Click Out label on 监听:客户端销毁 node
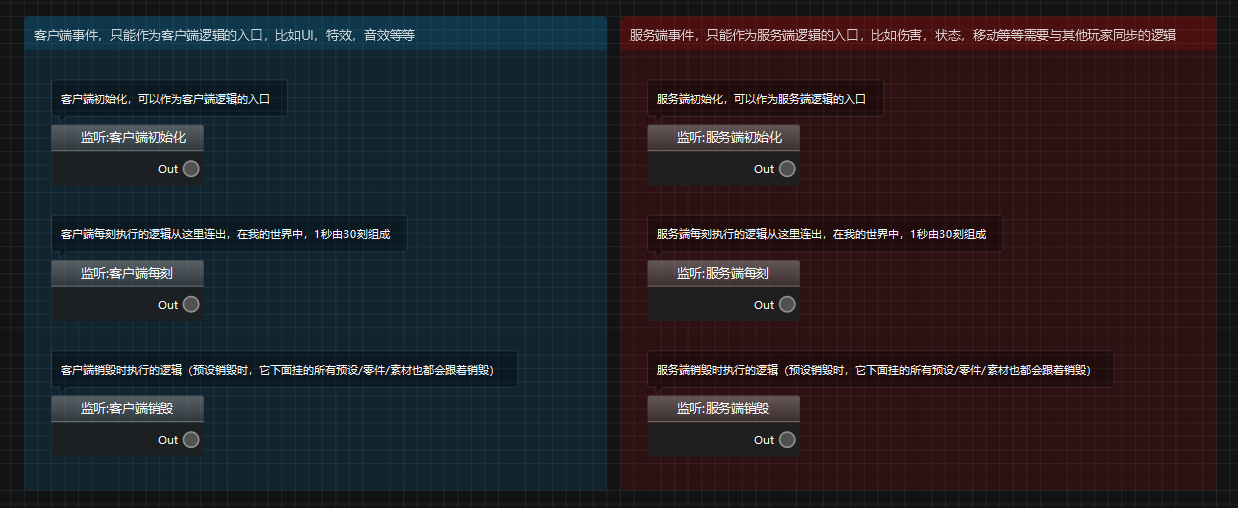Viewport: 1238px width, 508px height. (x=168, y=440)
